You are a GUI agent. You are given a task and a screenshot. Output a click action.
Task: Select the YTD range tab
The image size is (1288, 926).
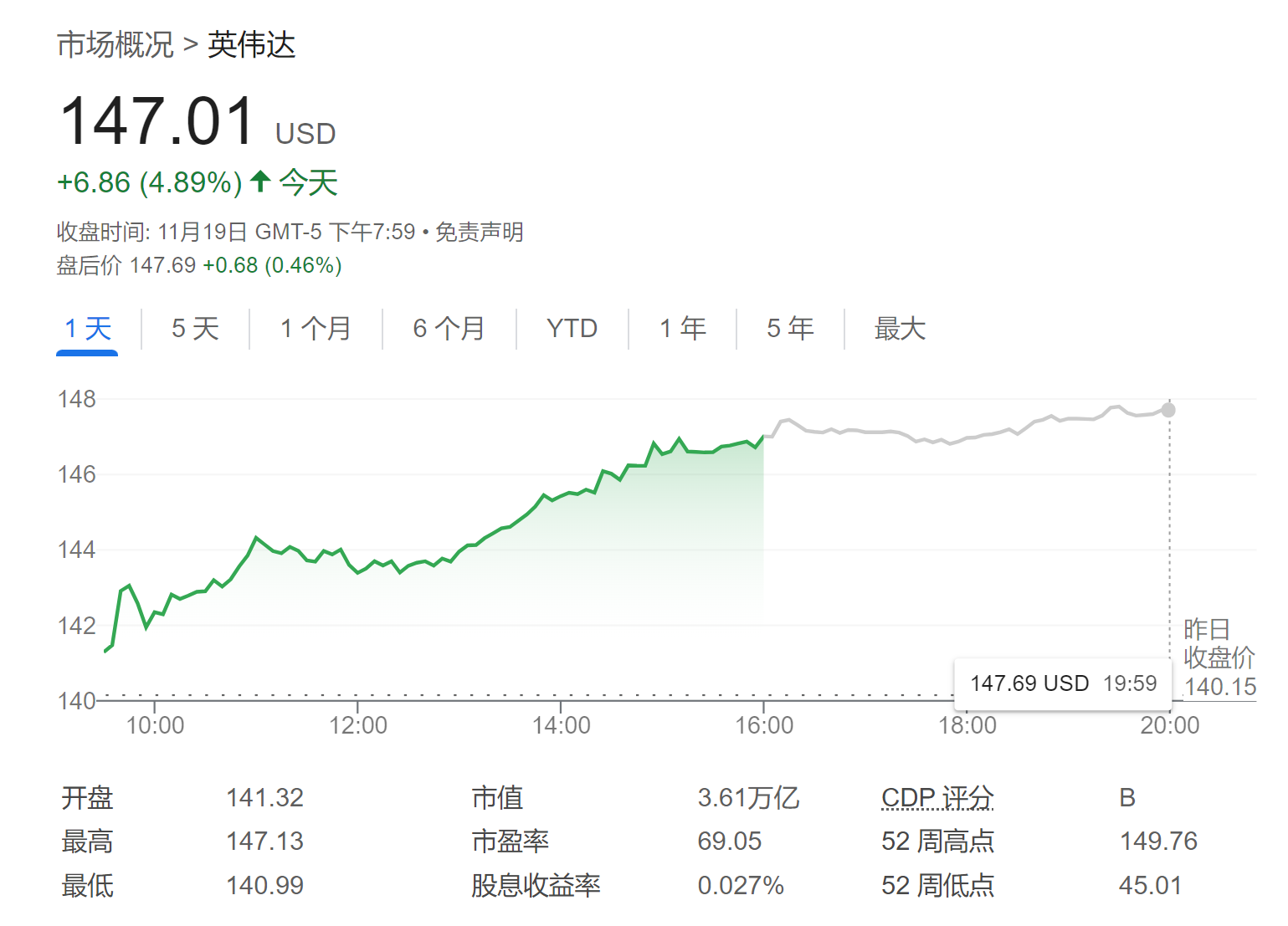click(572, 329)
